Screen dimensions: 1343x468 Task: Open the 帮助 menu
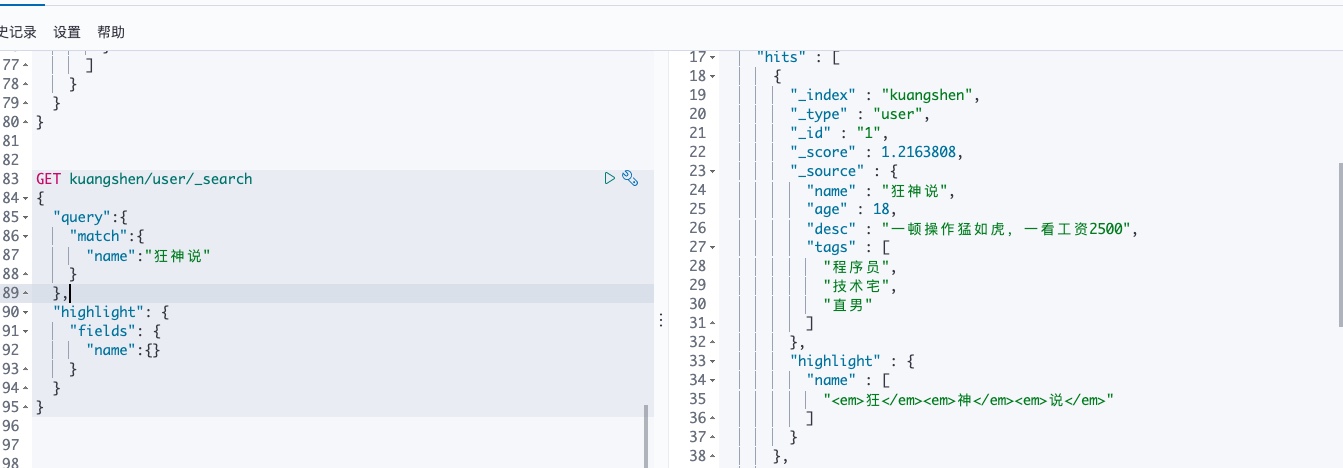(x=111, y=32)
